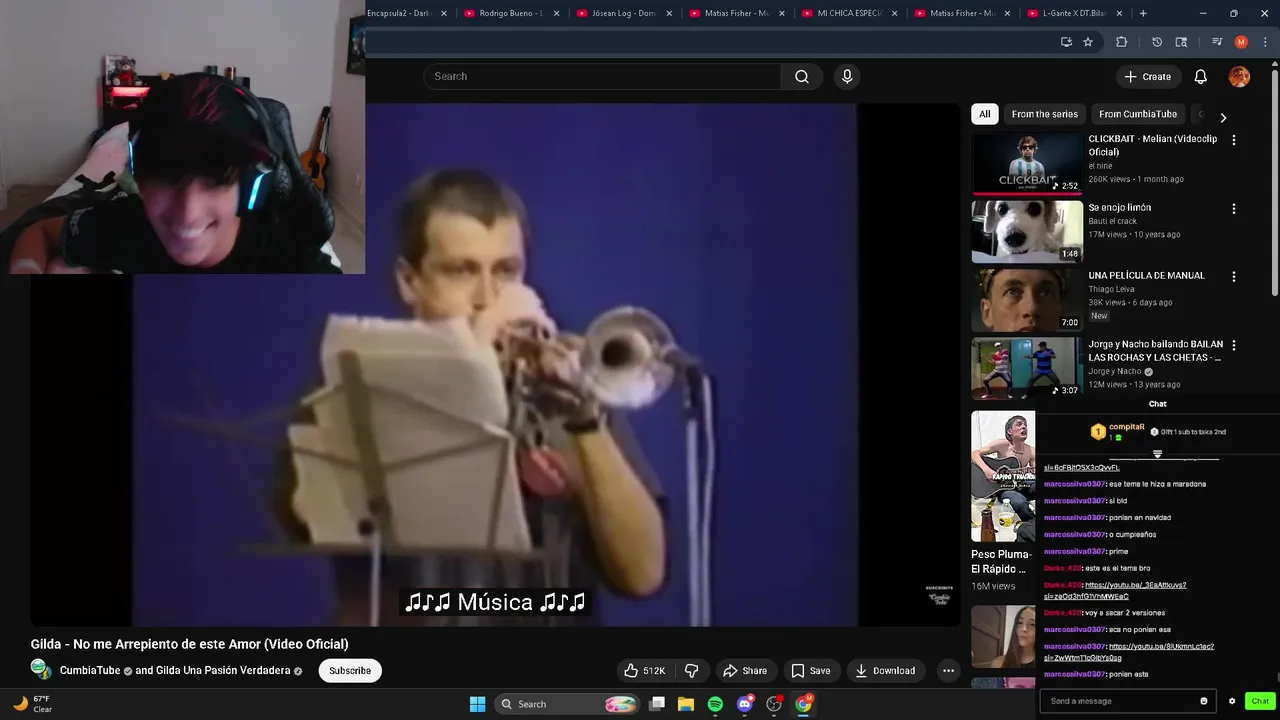This screenshot has height=720, width=1280.
Task: Open browser extensions puzzle icon
Action: coord(1121,42)
